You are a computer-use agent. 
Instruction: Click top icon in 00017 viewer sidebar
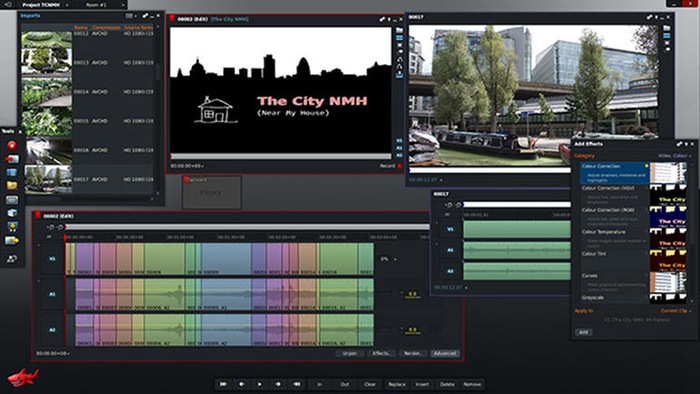tap(667, 28)
